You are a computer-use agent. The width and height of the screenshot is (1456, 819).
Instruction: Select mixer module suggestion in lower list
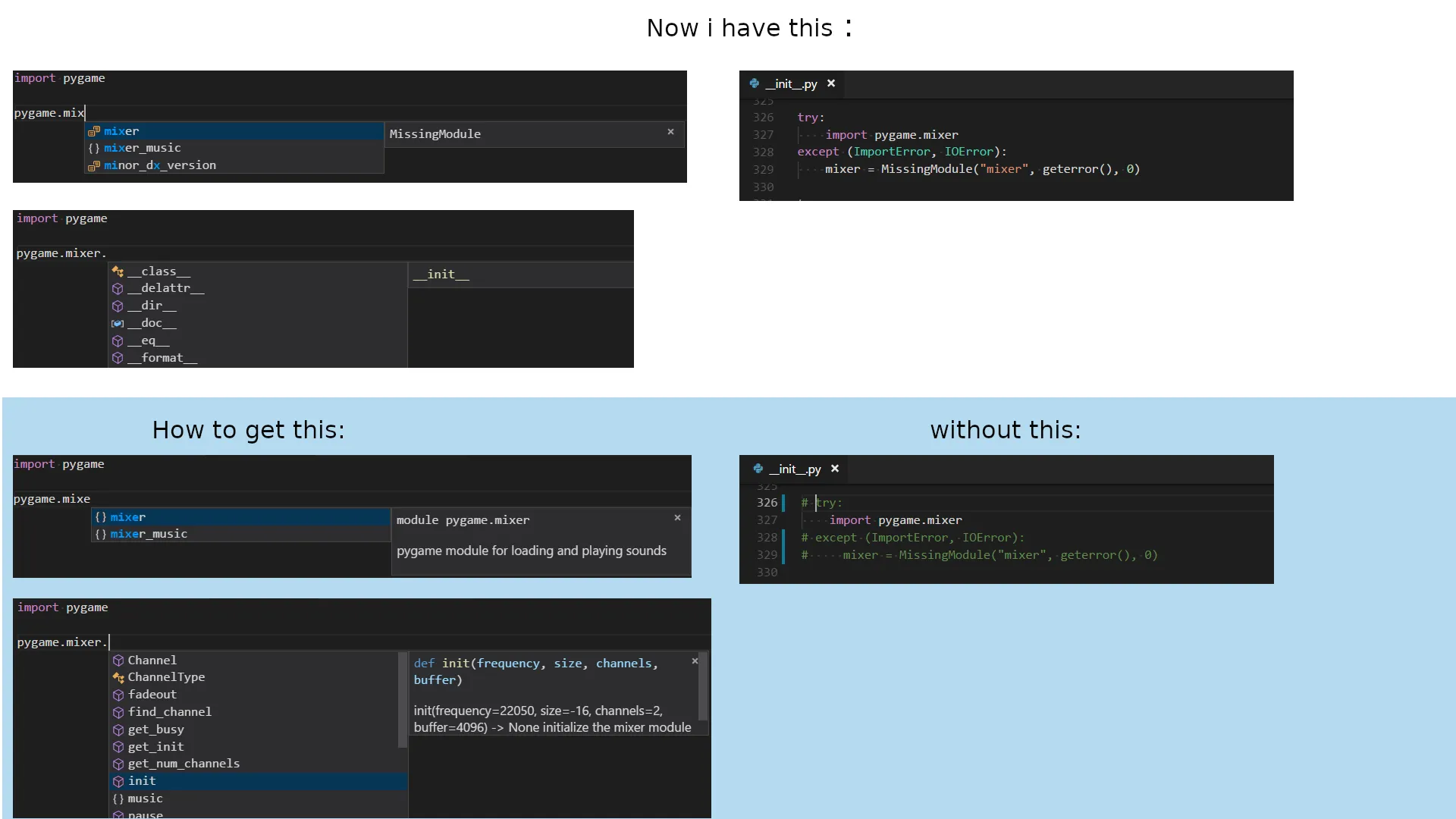[x=127, y=517]
